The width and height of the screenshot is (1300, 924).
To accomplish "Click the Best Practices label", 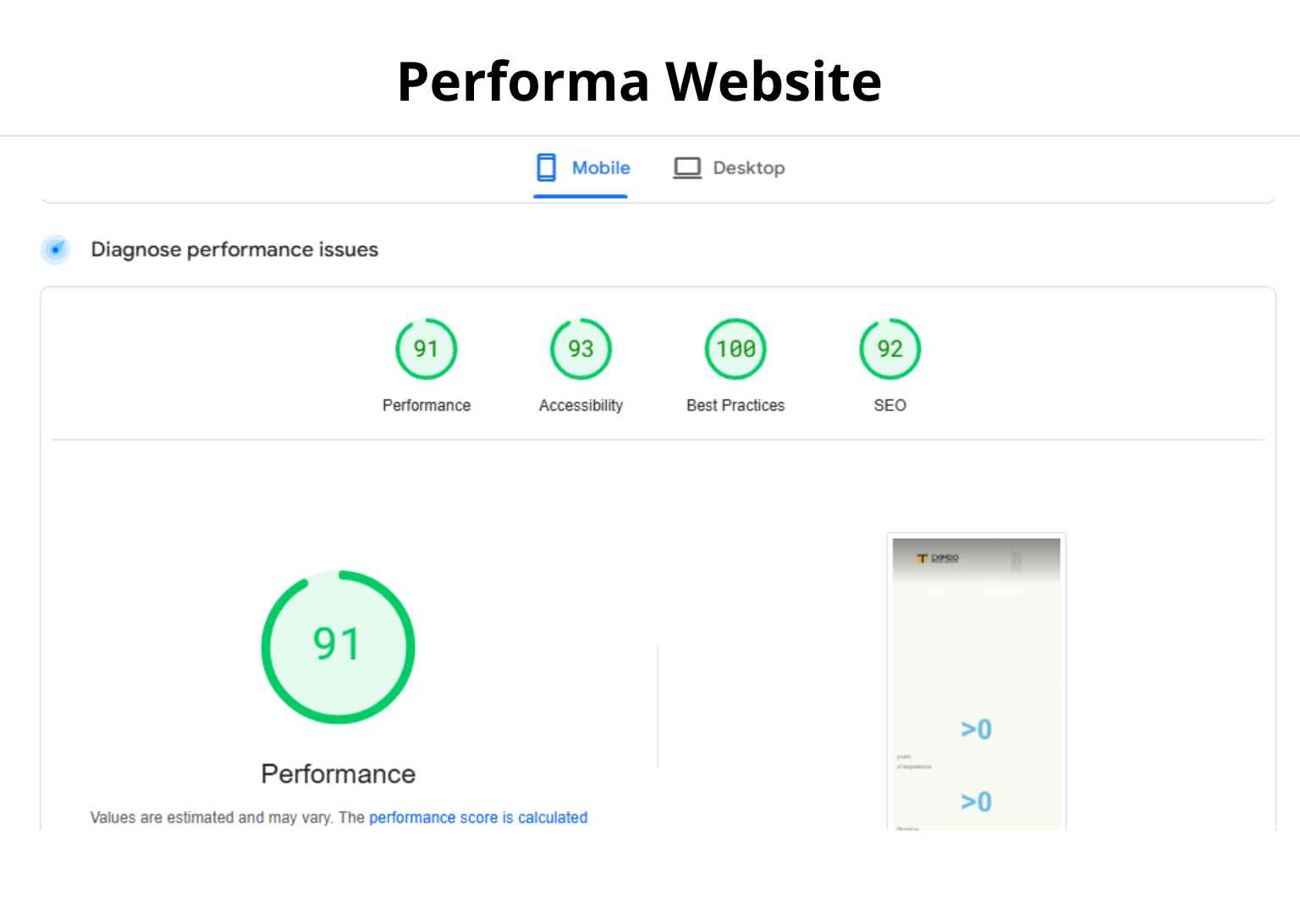I will point(735,405).
